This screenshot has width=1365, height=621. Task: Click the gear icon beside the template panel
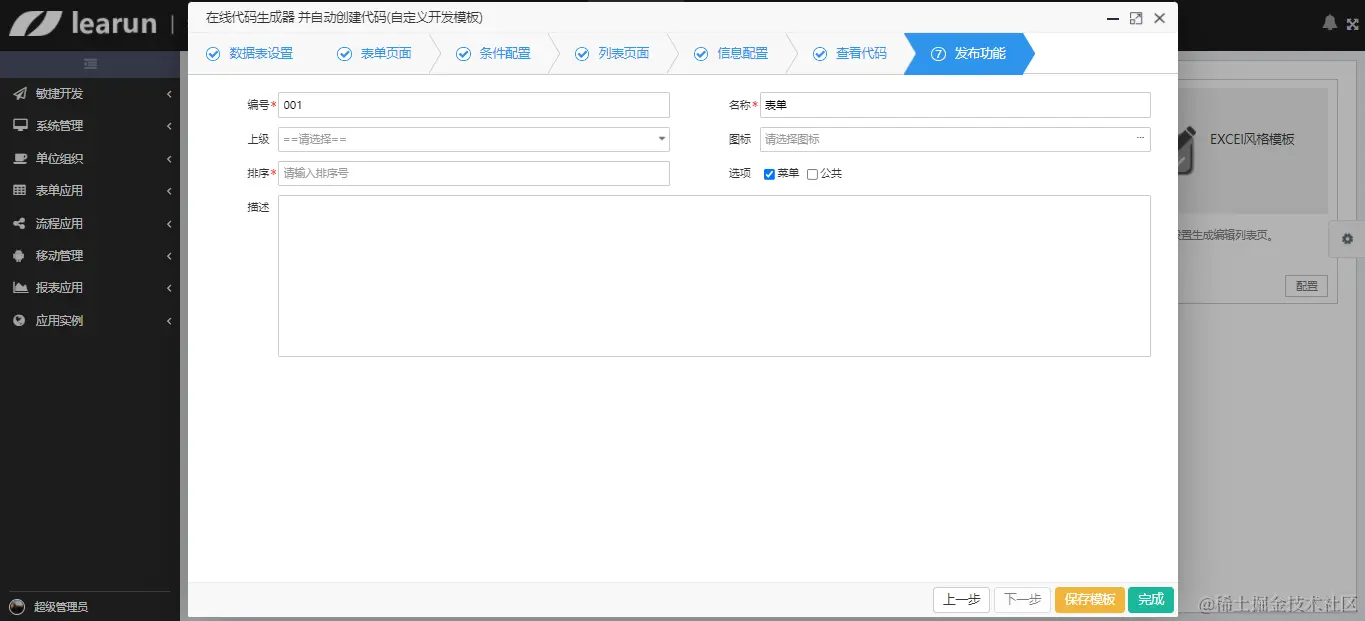pyautogui.click(x=1347, y=239)
